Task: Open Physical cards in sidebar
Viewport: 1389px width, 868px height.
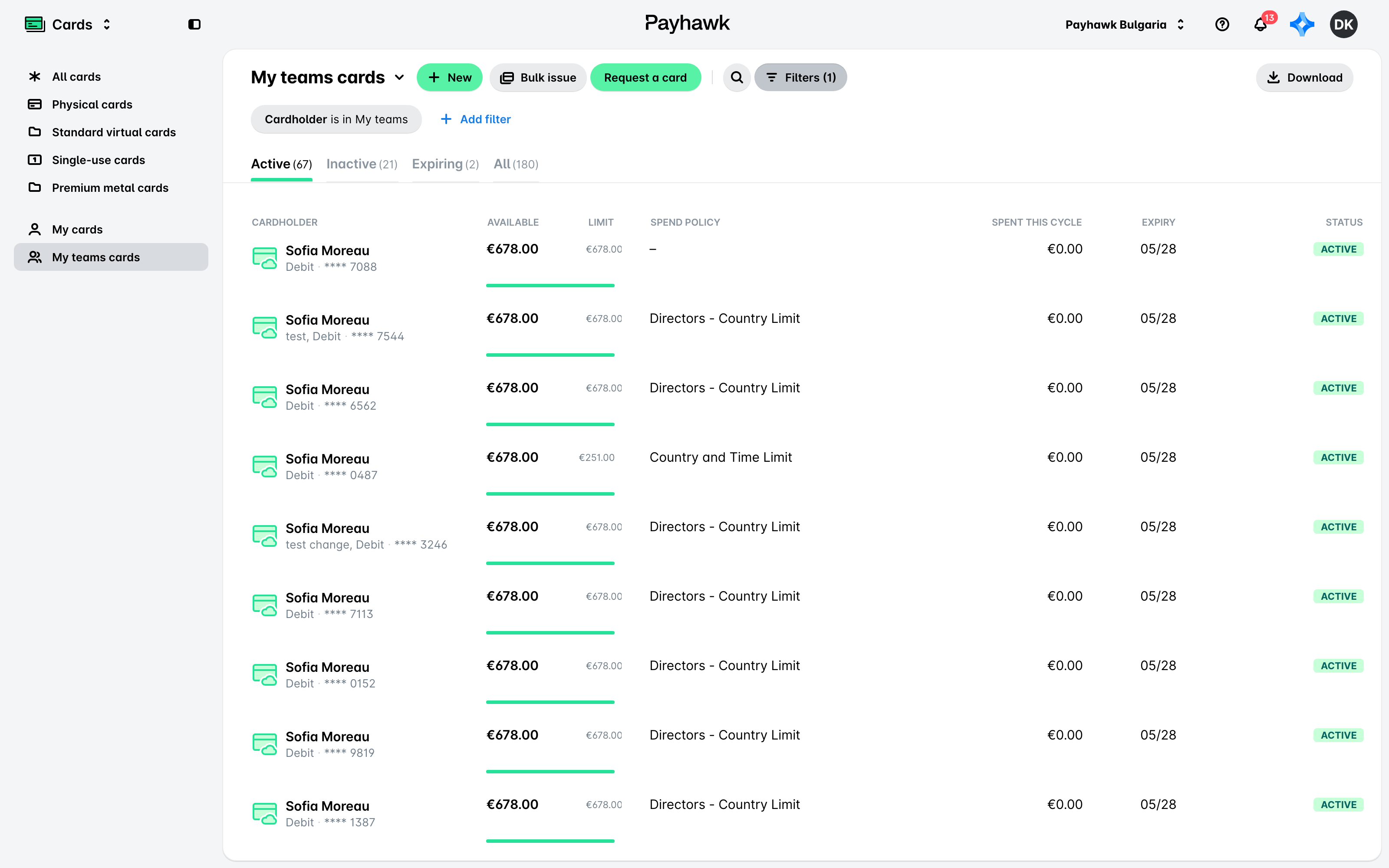Action: point(111,105)
